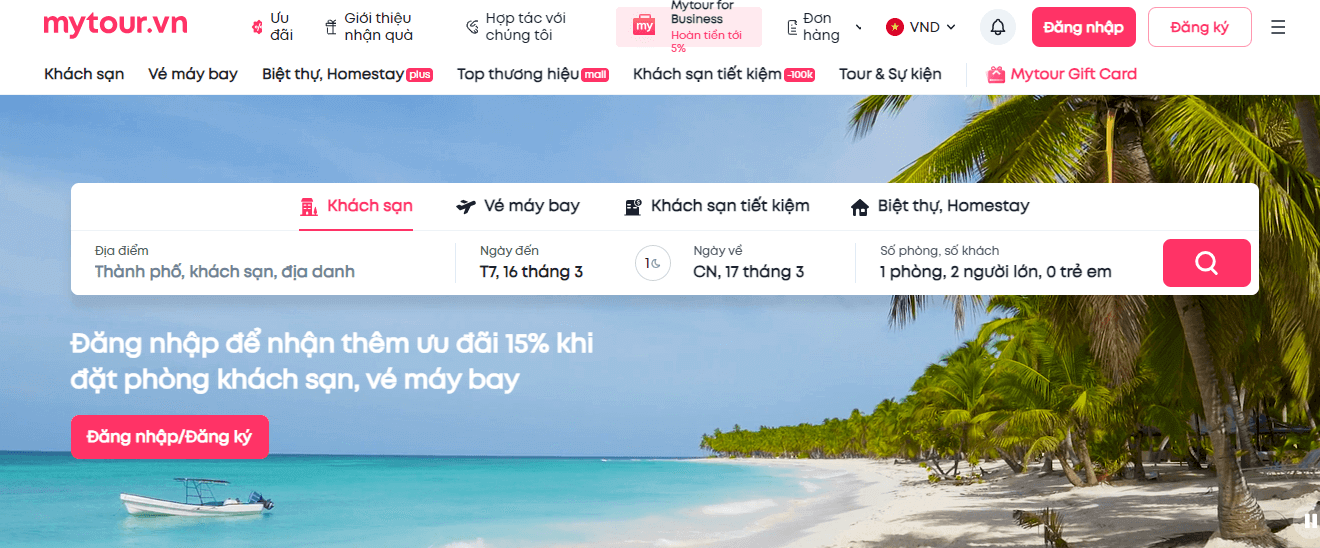The height and width of the screenshot is (548, 1320).
Task: Open Tour & Sự kiện menu item
Action: [890, 74]
